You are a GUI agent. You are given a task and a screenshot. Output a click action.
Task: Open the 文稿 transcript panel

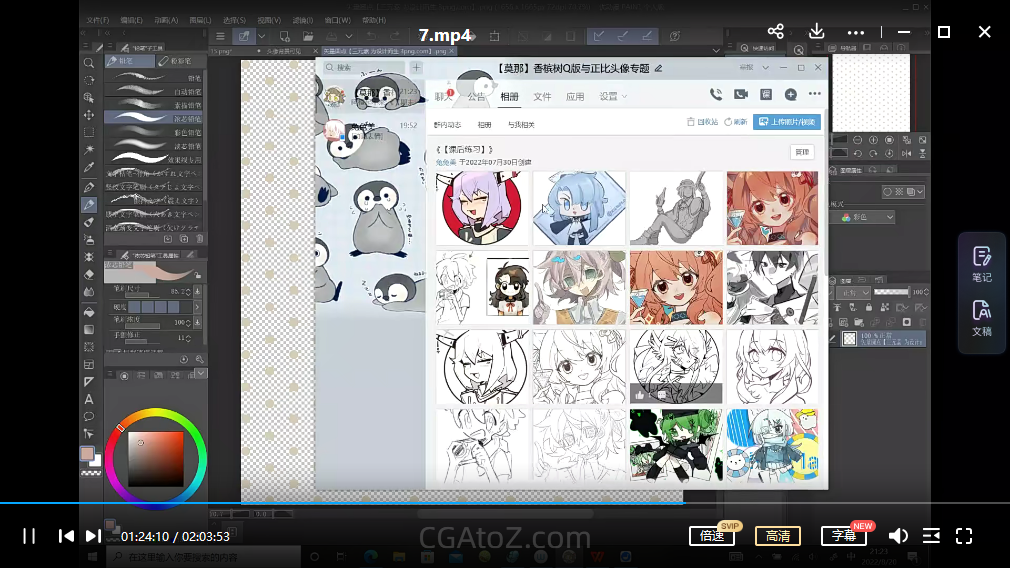(x=981, y=317)
